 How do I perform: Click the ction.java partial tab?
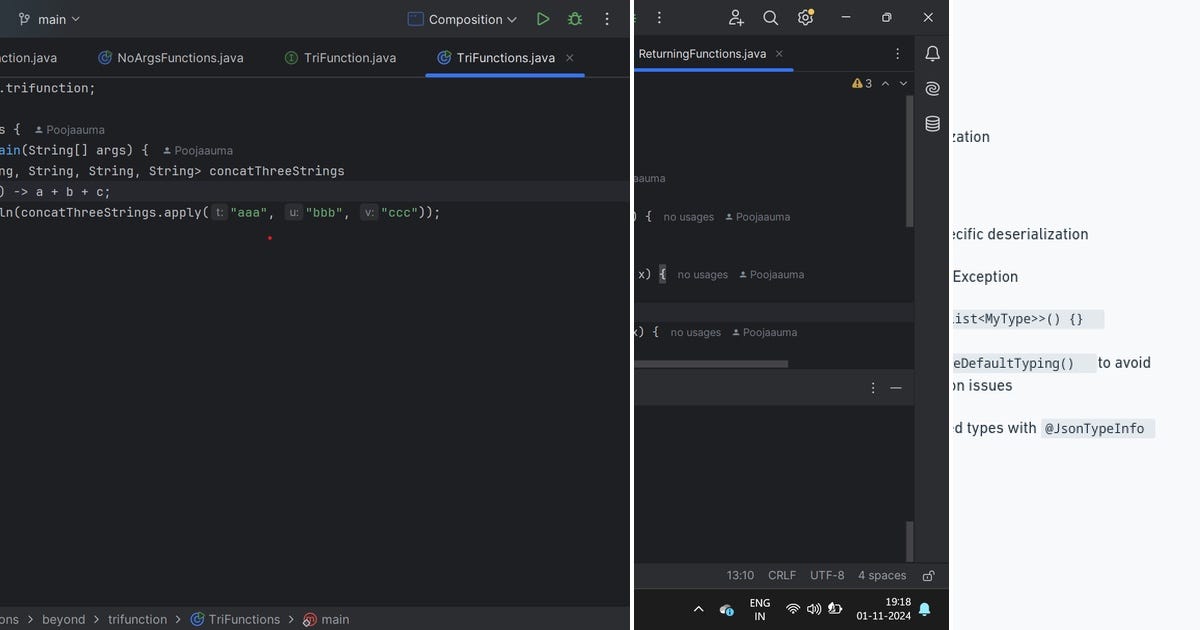click(29, 58)
